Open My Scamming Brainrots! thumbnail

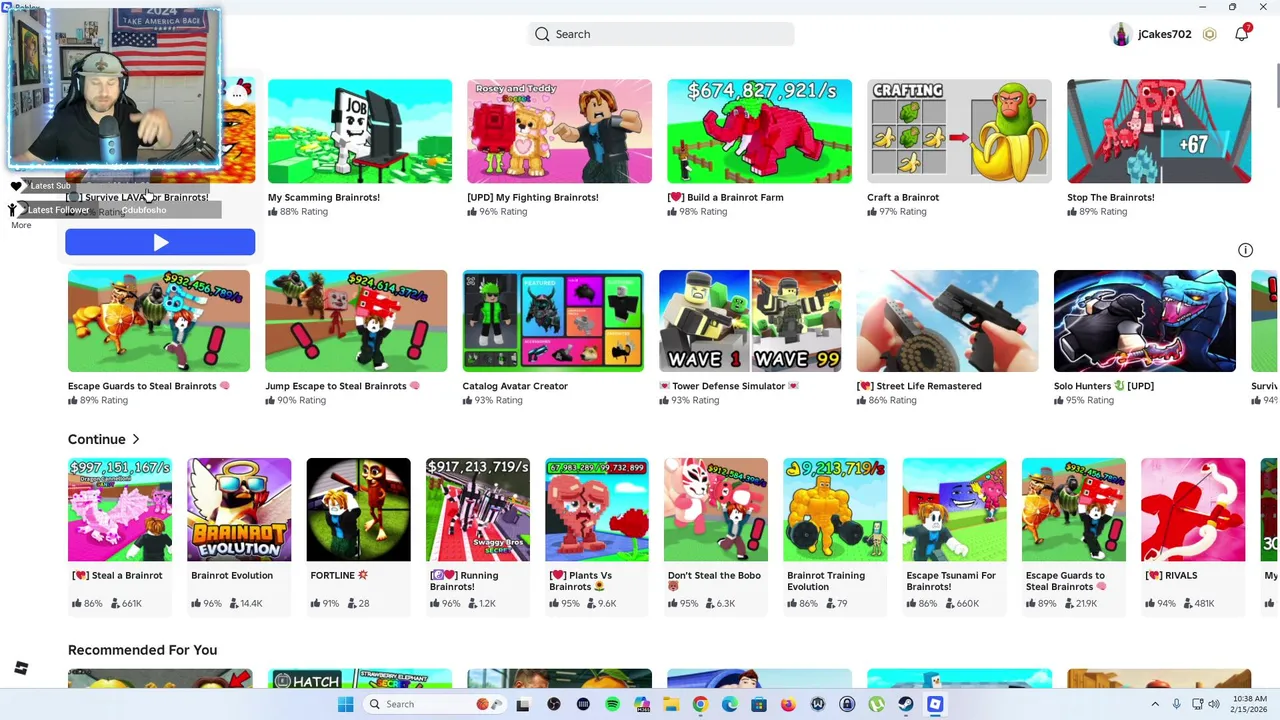click(359, 131)
